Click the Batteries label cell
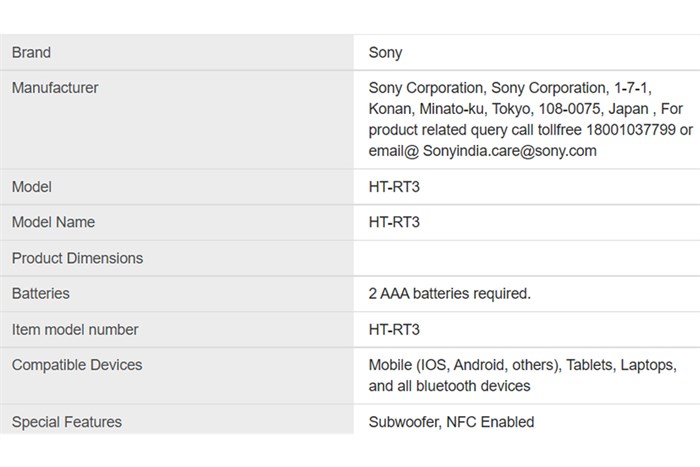700x467 pixels. tap(41, 294)
